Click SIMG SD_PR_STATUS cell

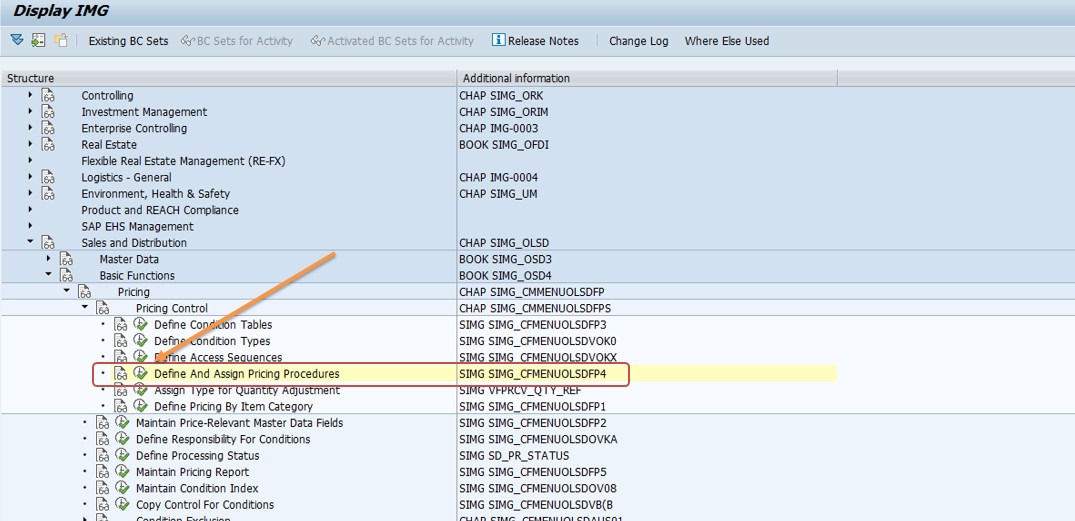514,455
